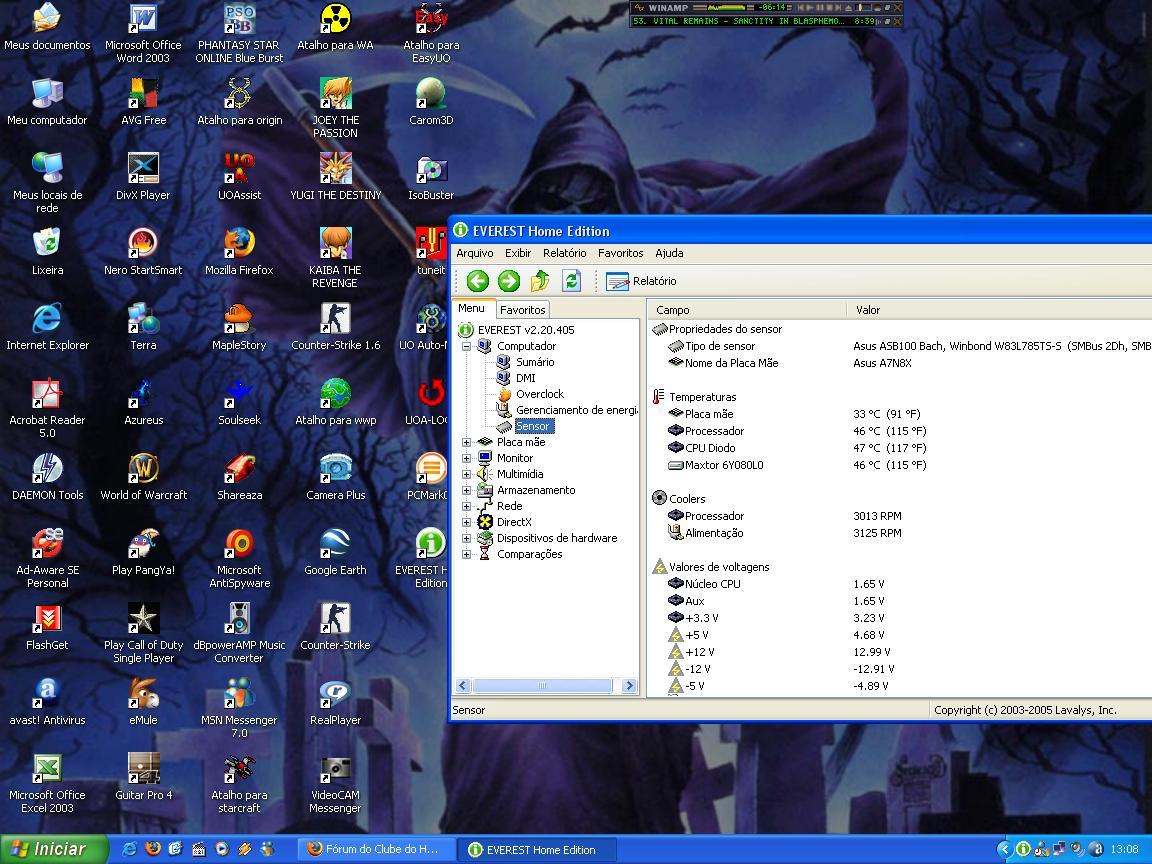Screen dimensions: 1152x864
Task: Click the green Back arrow in EVEREST toolbar
Action: click(x=478, y=281)
